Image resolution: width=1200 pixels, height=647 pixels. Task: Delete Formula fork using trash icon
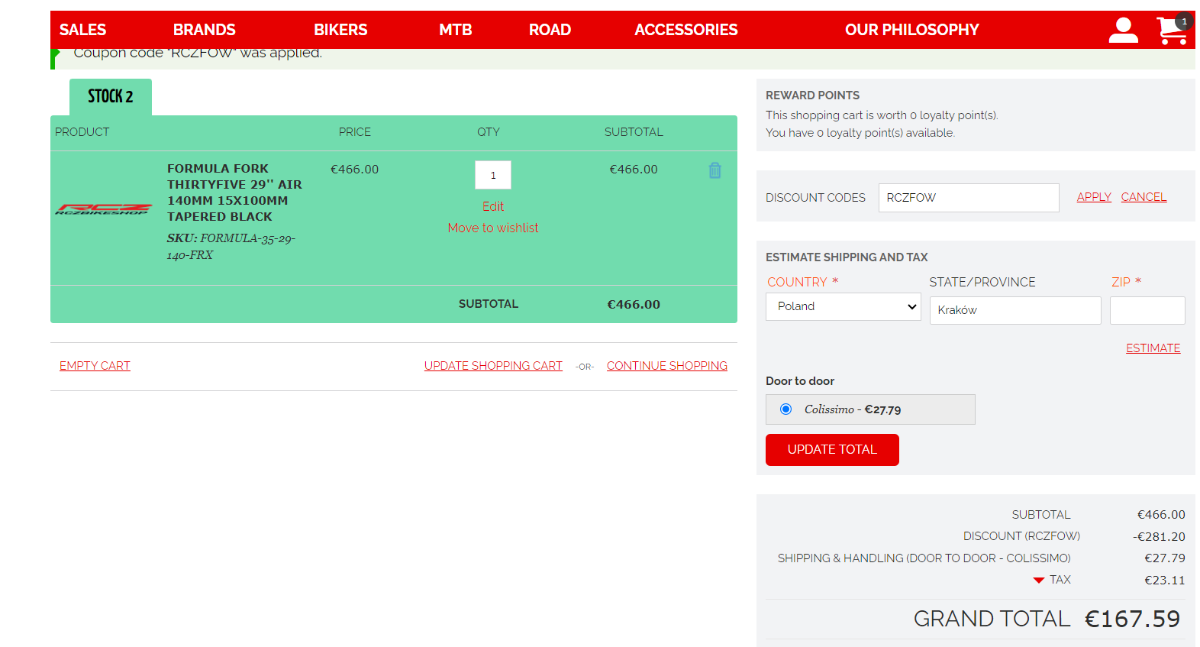pyautogui.click(x=714, y=171)
